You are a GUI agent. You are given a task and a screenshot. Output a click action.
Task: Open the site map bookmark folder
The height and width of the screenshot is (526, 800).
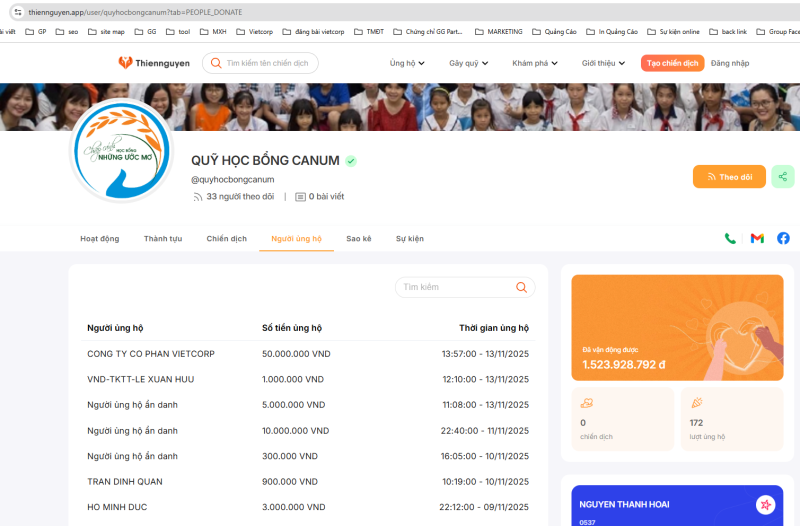106,32
